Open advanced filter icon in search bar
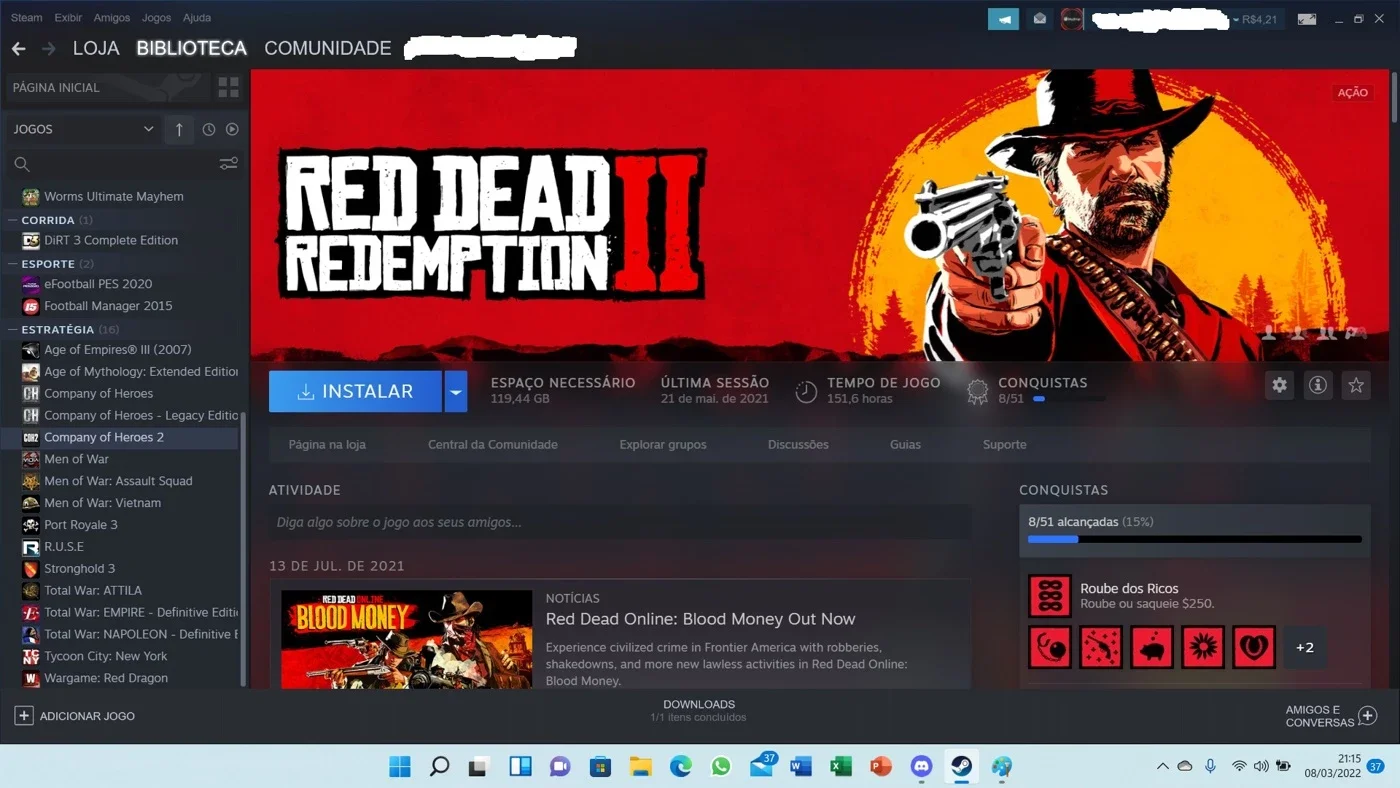 click(x=229, y=164)
